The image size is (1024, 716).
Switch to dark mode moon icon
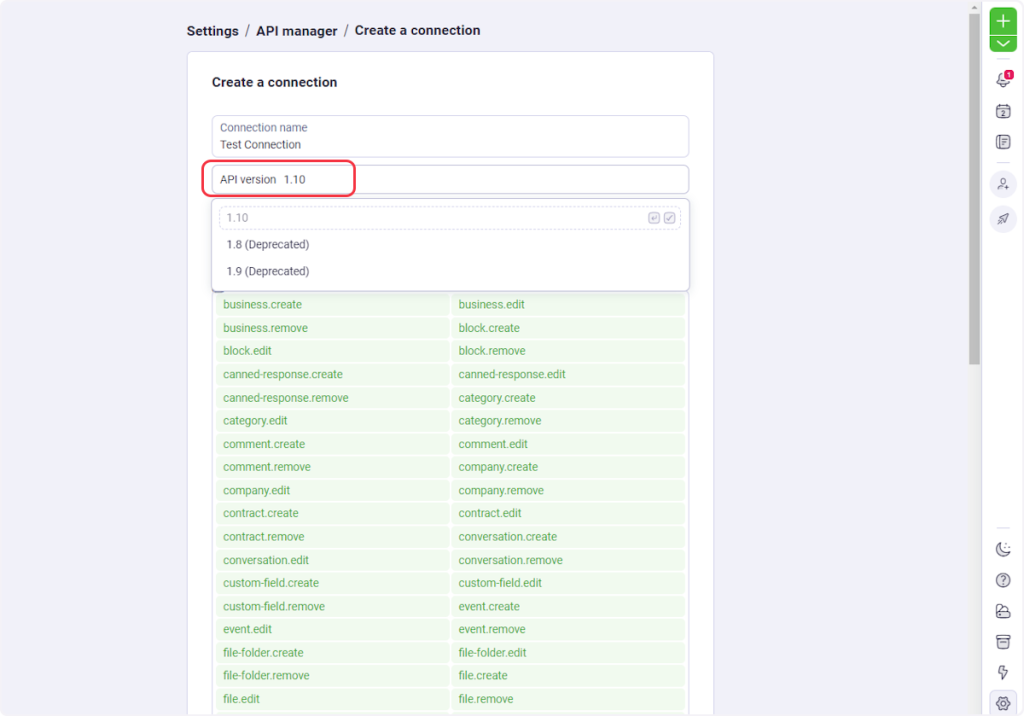point(1003,549)
